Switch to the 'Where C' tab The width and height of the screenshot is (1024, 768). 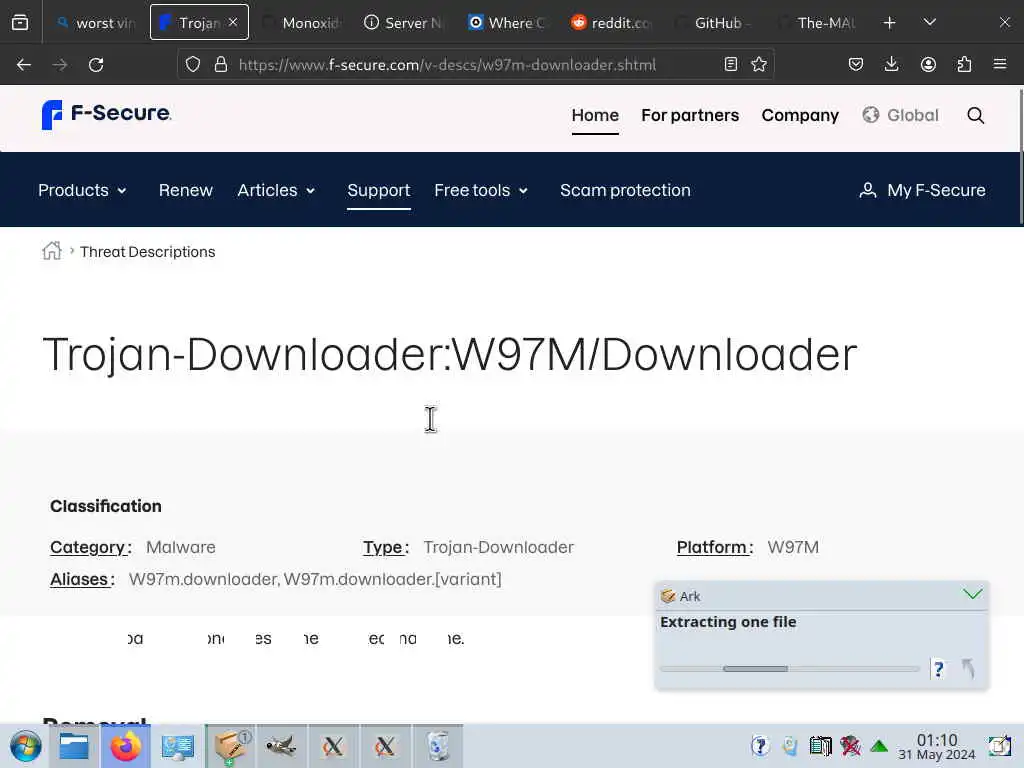[x=507, y=23]
